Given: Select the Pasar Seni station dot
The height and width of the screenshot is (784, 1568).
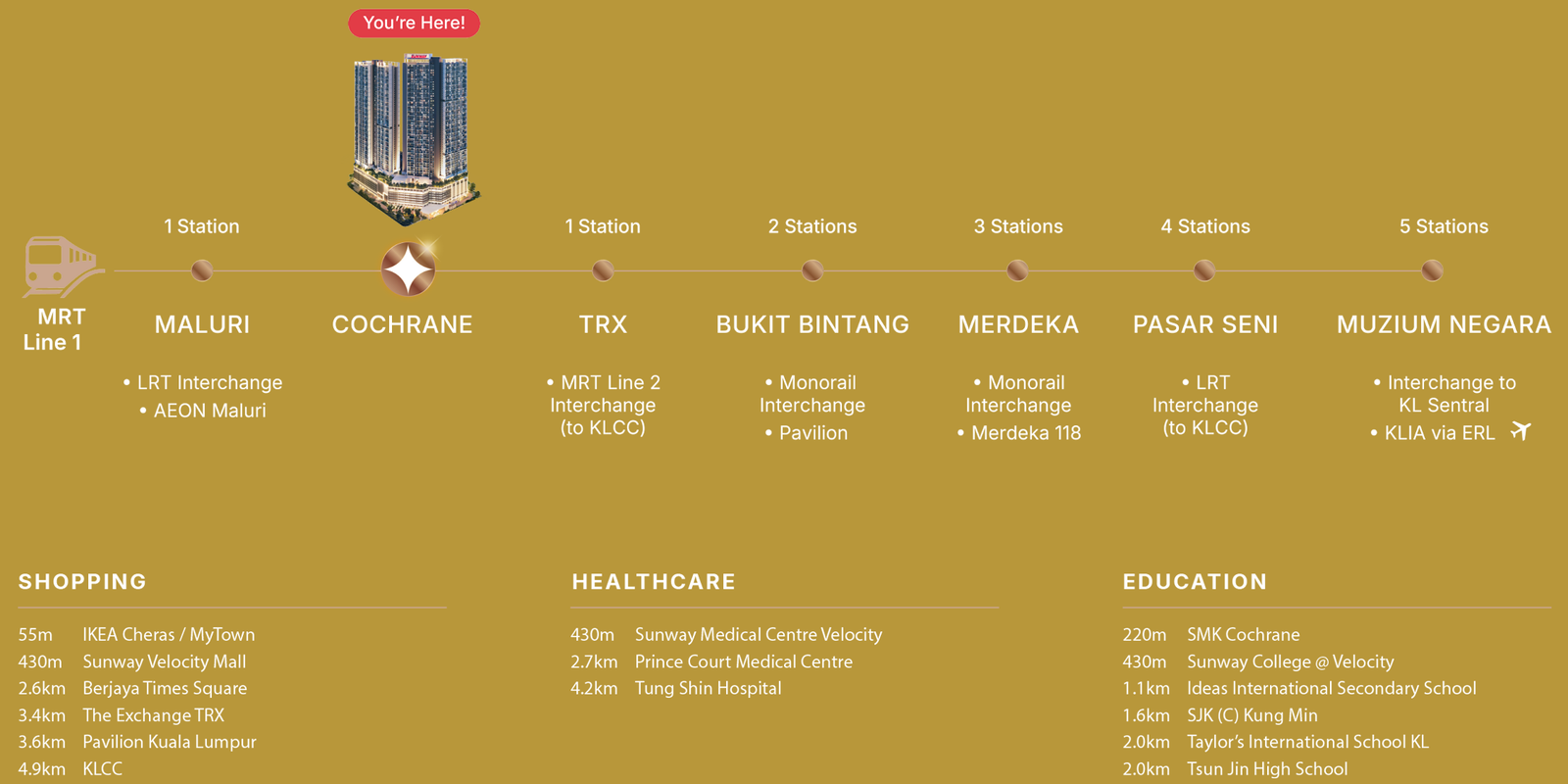Looking at the screenshot, I should [x=1204, y=269].
